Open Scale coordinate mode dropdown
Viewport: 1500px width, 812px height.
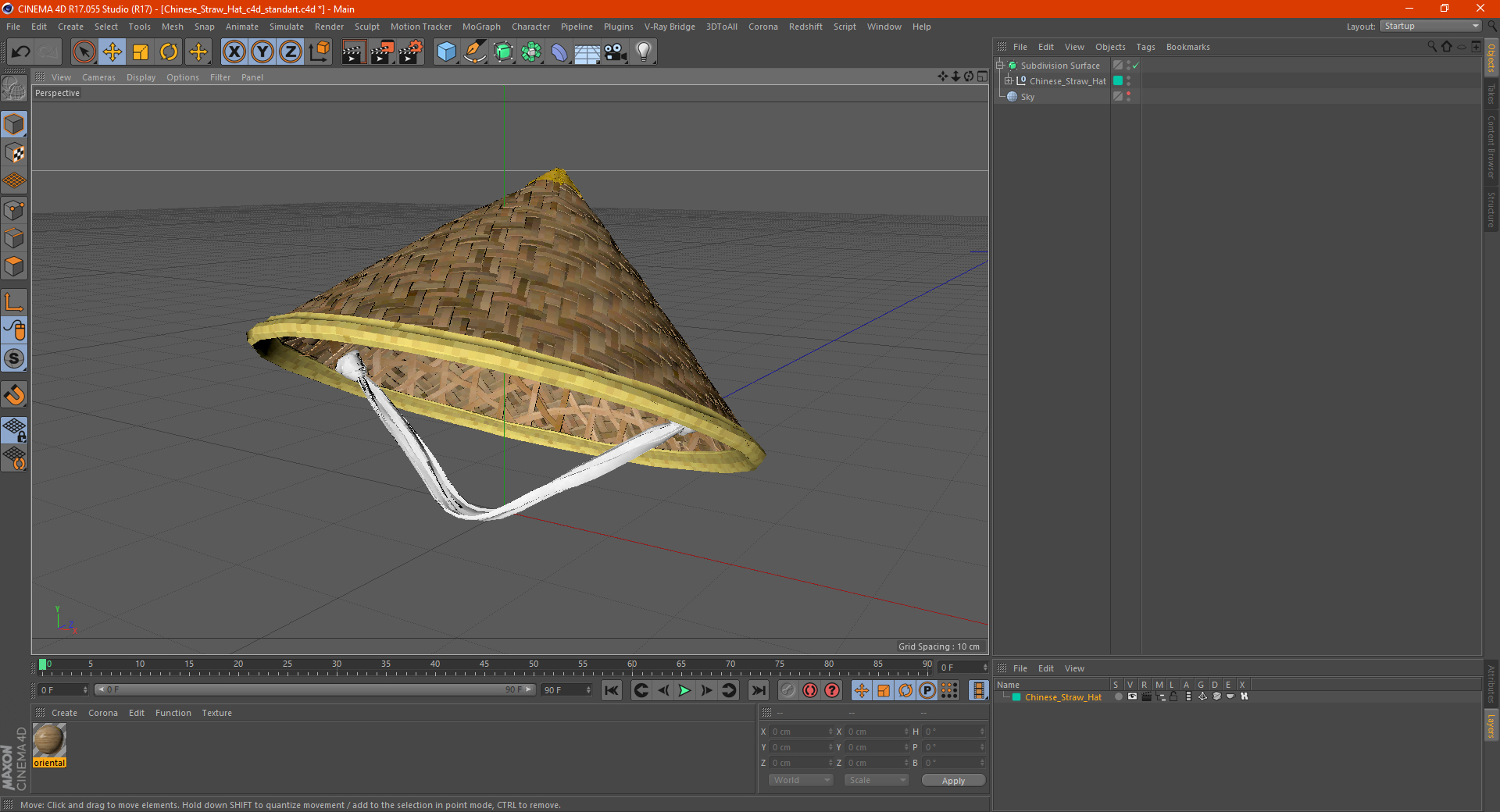point(877,780)
